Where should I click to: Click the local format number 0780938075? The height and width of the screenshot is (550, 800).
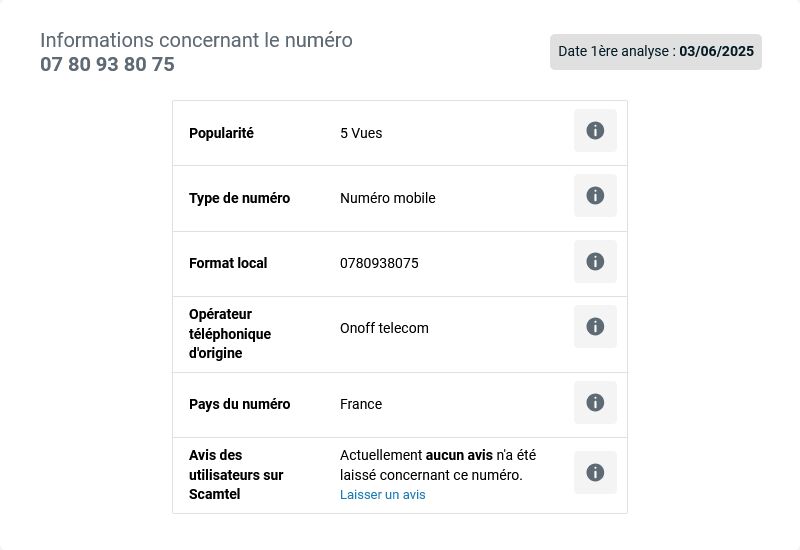coord(379,263)
